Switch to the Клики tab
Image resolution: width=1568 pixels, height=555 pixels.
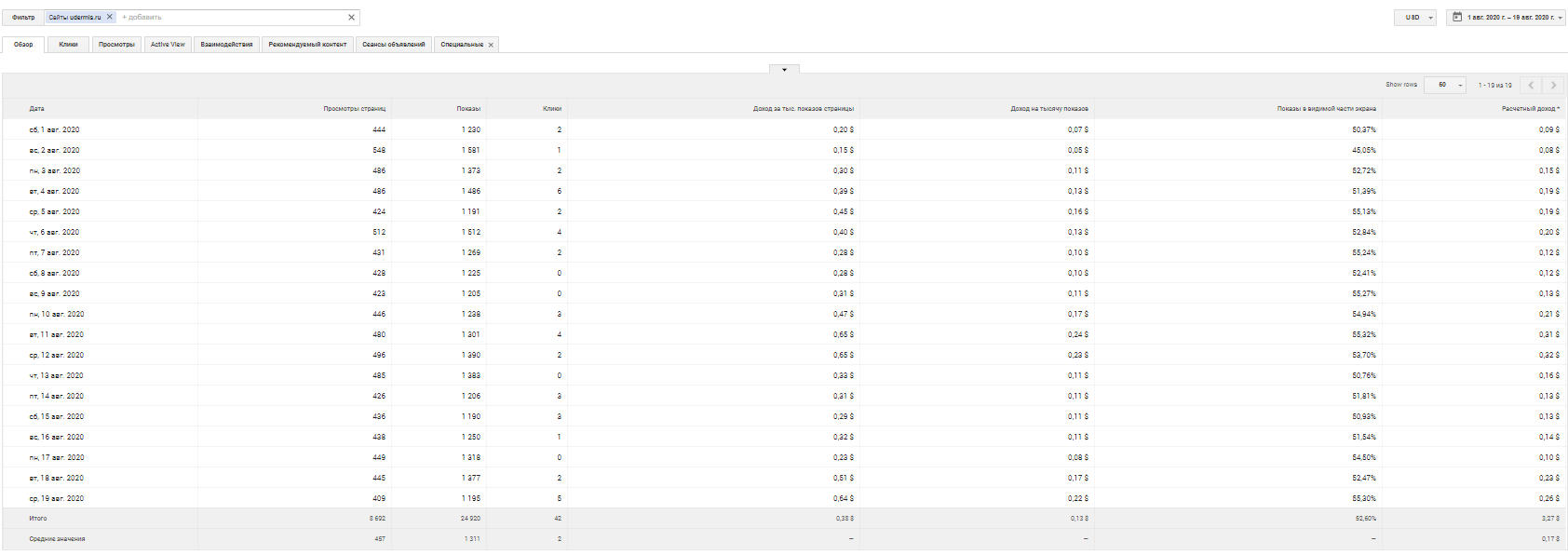69,45
